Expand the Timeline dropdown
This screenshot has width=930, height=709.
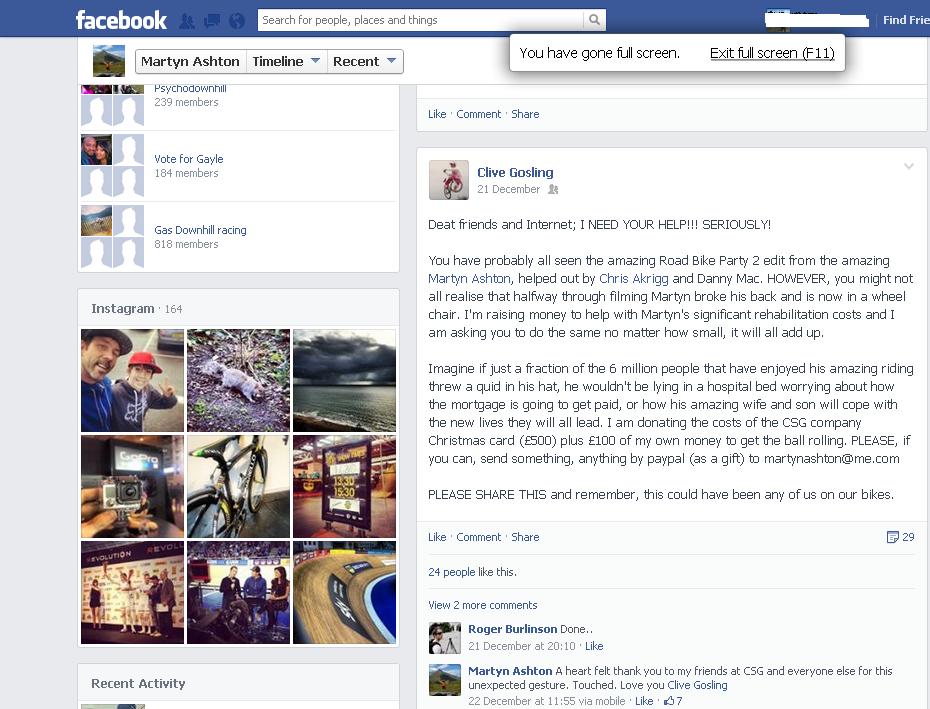286,61
